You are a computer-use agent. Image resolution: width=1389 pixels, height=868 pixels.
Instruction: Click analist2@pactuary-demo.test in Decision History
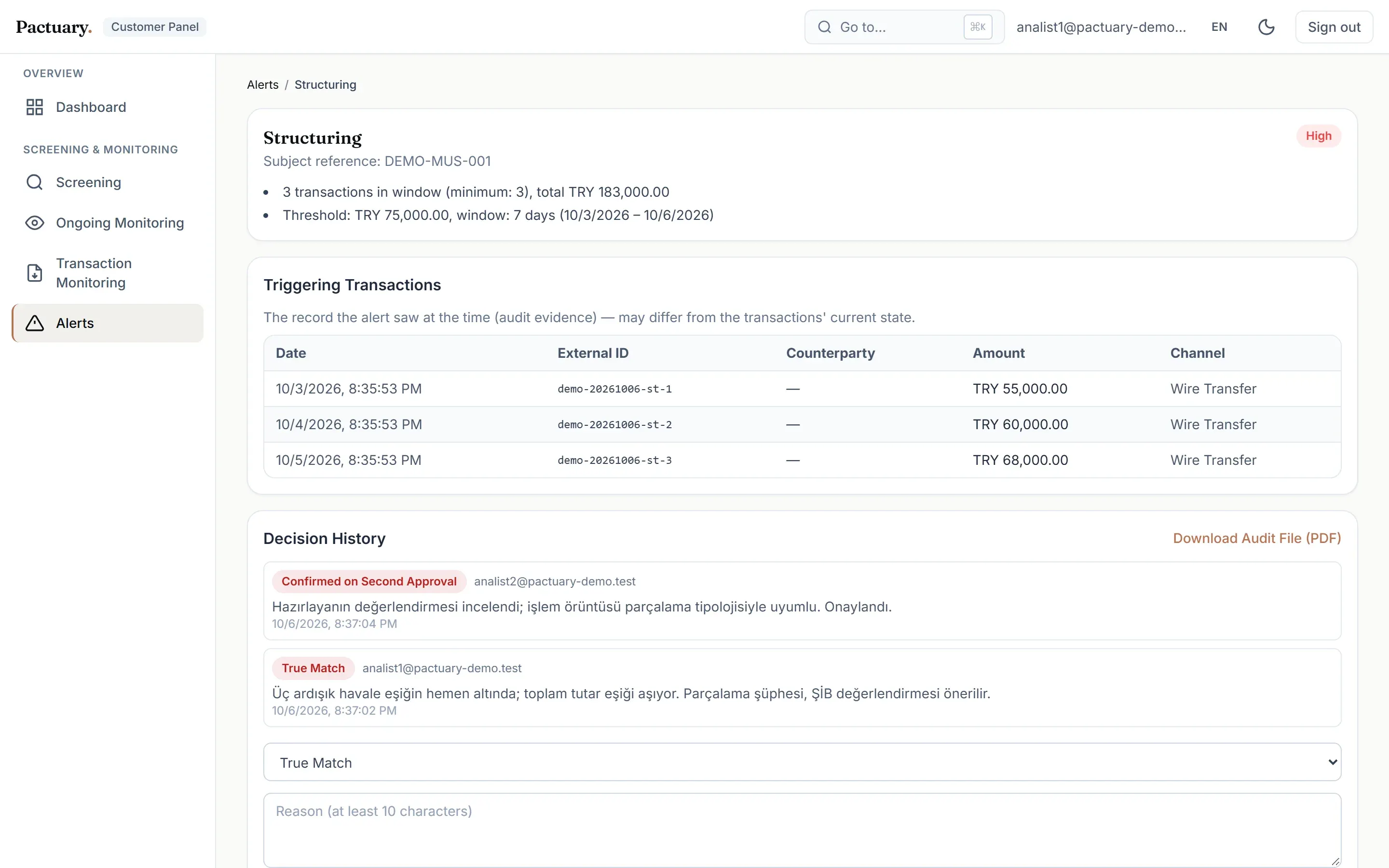point(555,582)
